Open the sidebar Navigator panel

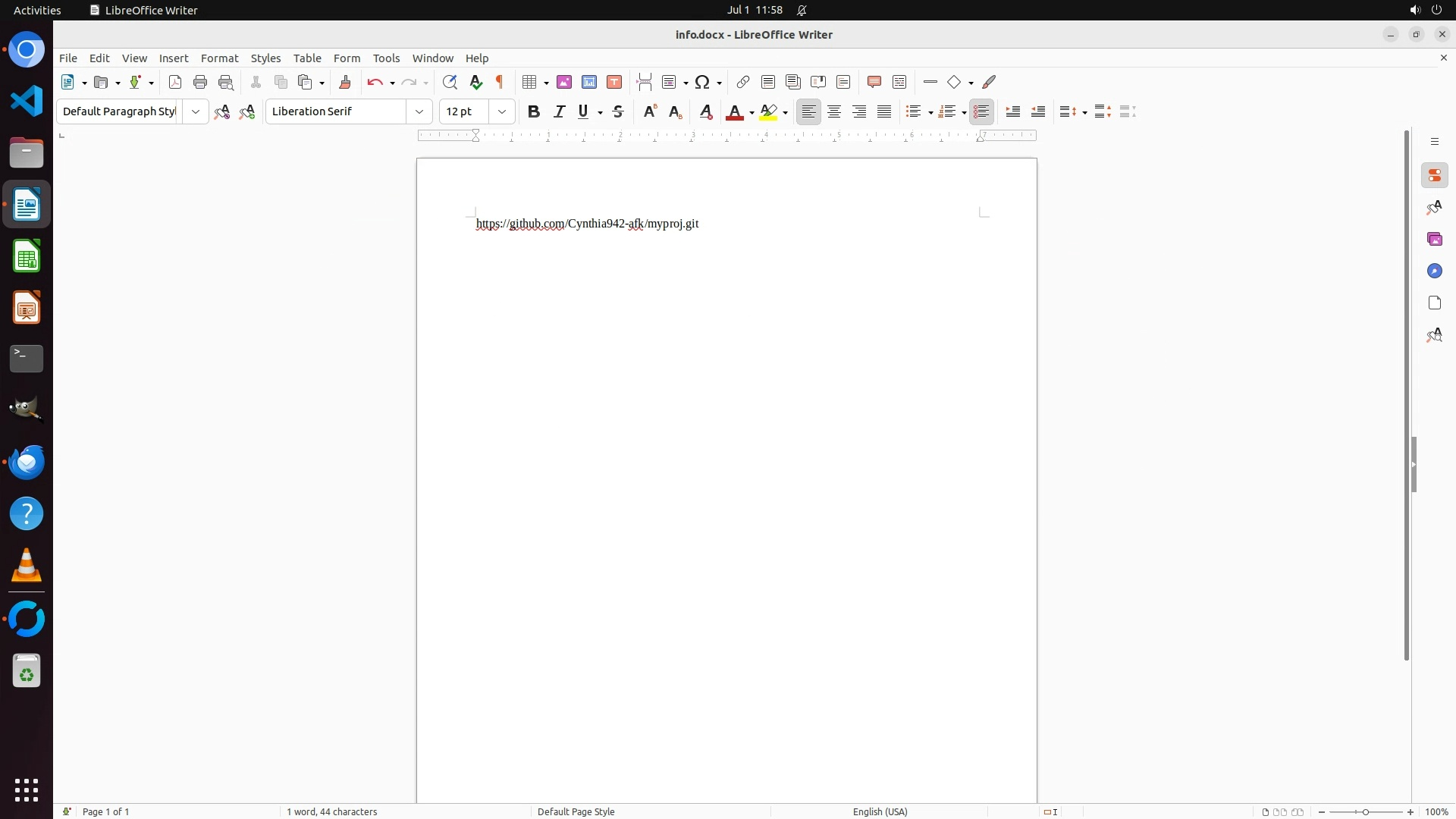tap(1434, 271)
